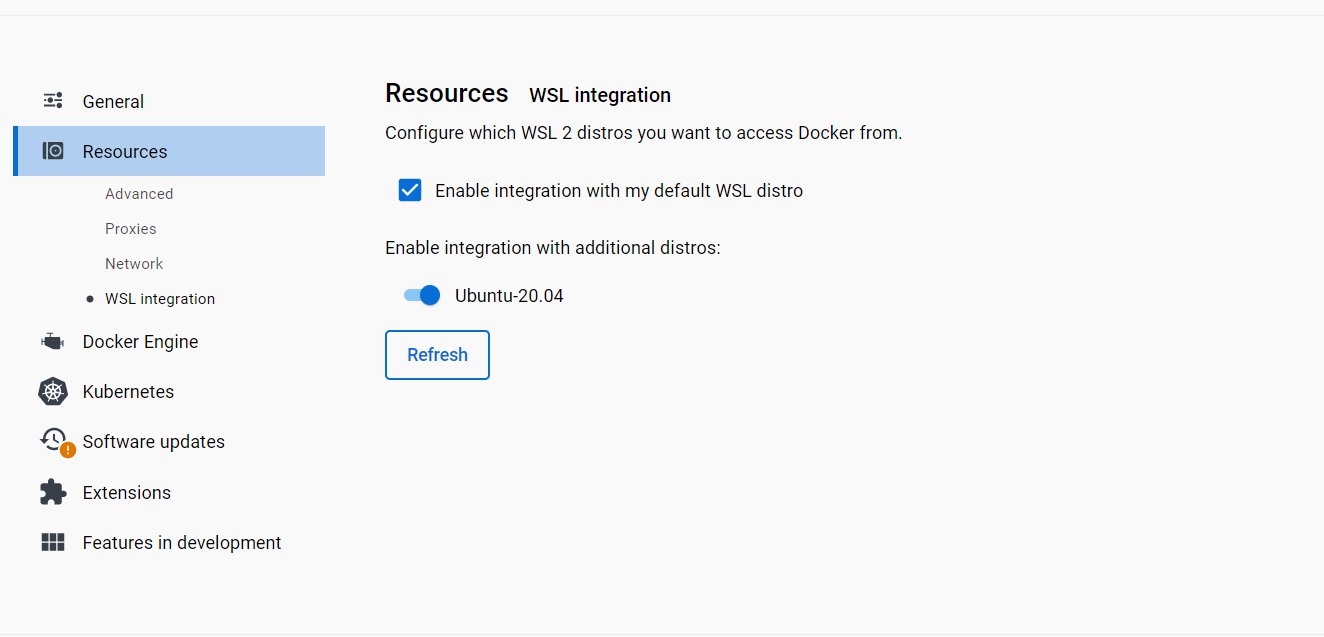Select the Software updates text label

[x=154, y=442]
